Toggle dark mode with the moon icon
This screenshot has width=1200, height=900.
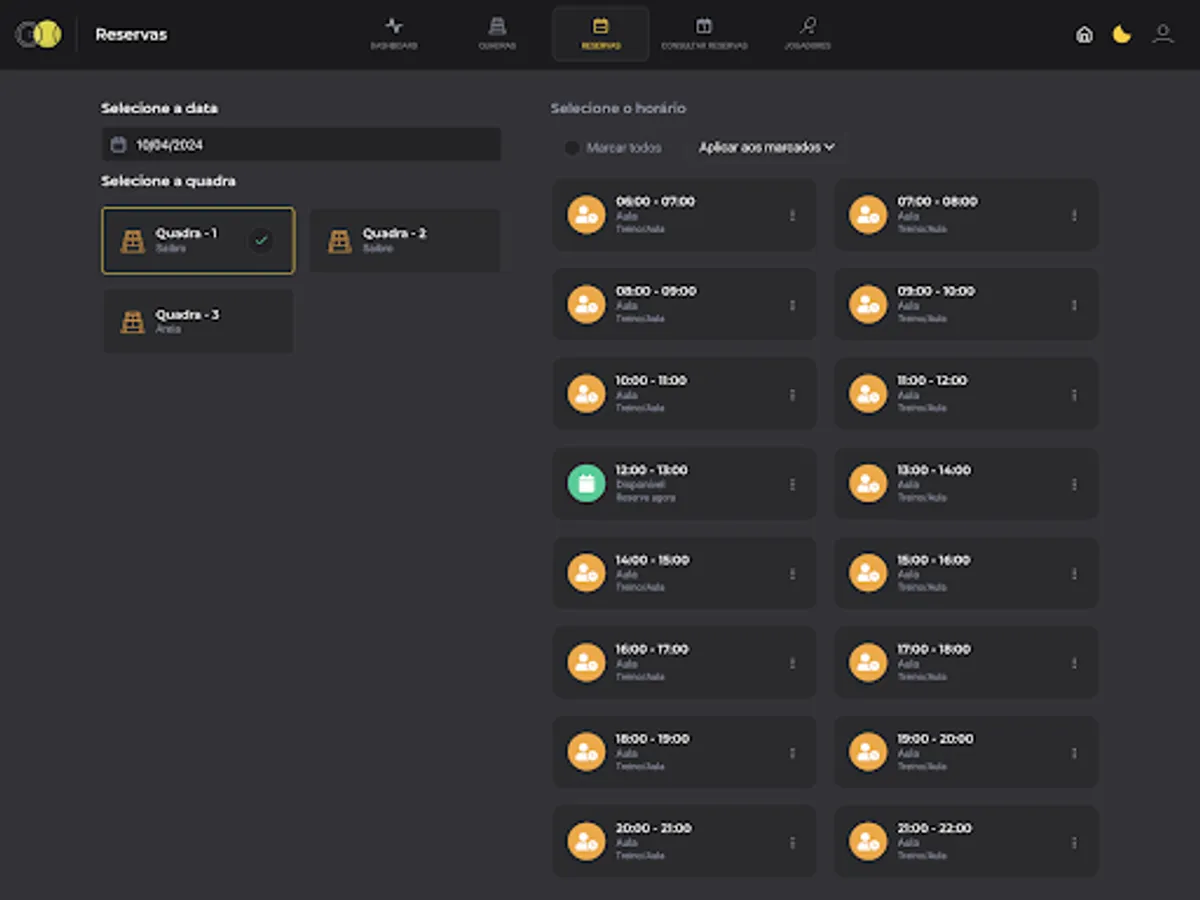(x=1122, y=34)
